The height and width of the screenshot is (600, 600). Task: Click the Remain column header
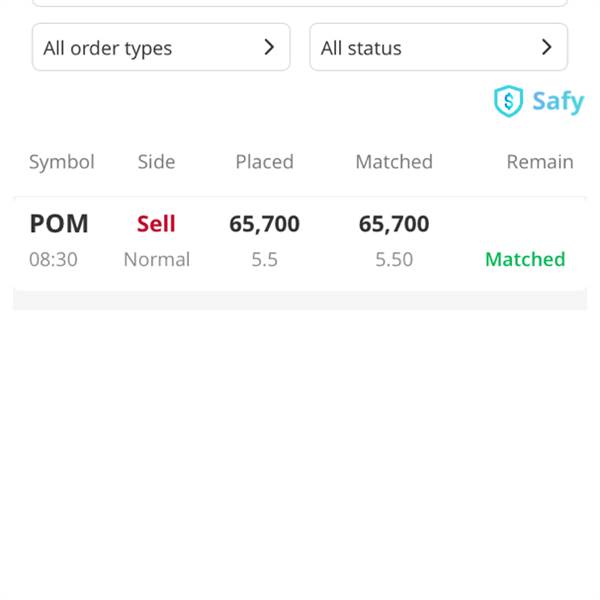(540, 162)
